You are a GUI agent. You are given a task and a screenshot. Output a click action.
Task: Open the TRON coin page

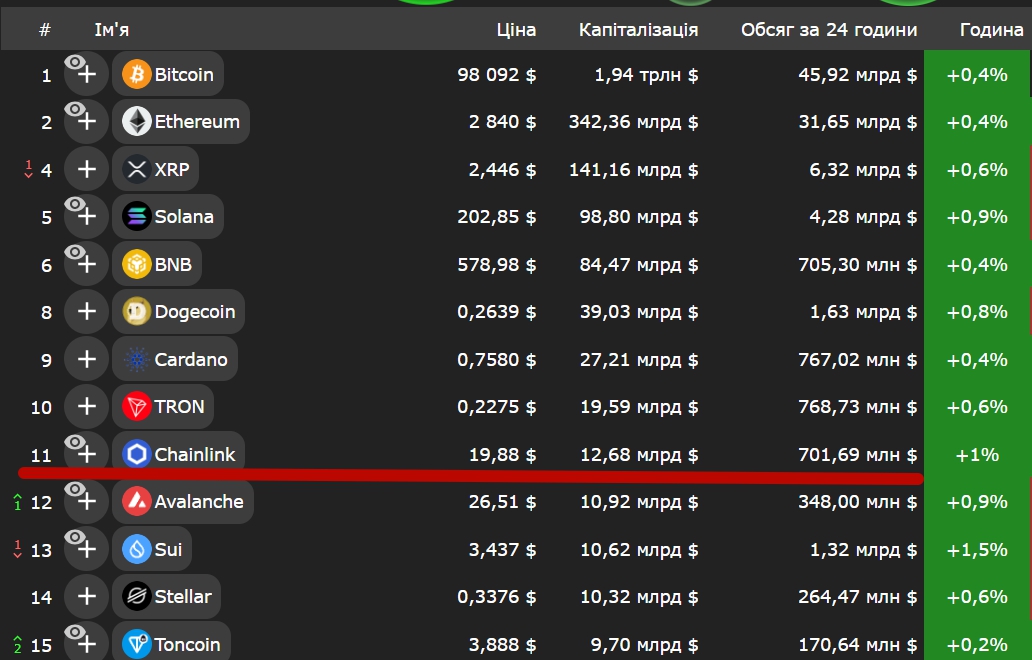click(163, 406)
